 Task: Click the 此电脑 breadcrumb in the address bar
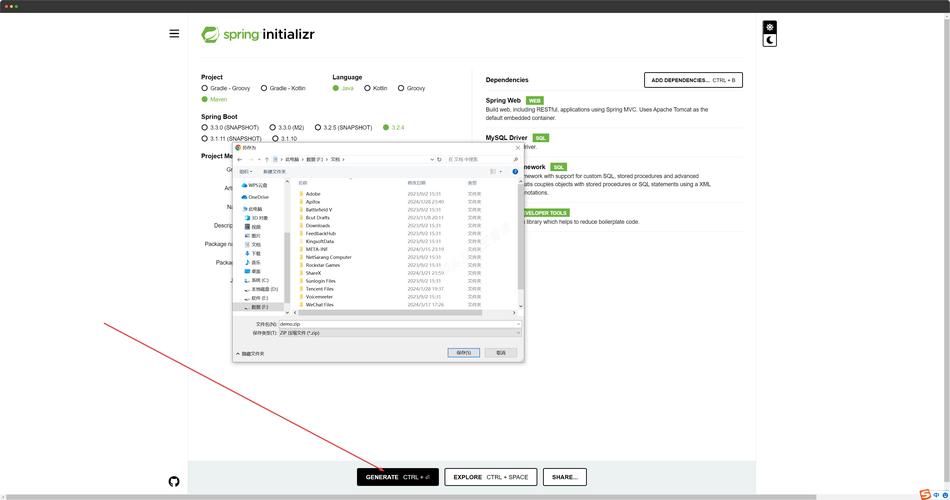[292, 159]
